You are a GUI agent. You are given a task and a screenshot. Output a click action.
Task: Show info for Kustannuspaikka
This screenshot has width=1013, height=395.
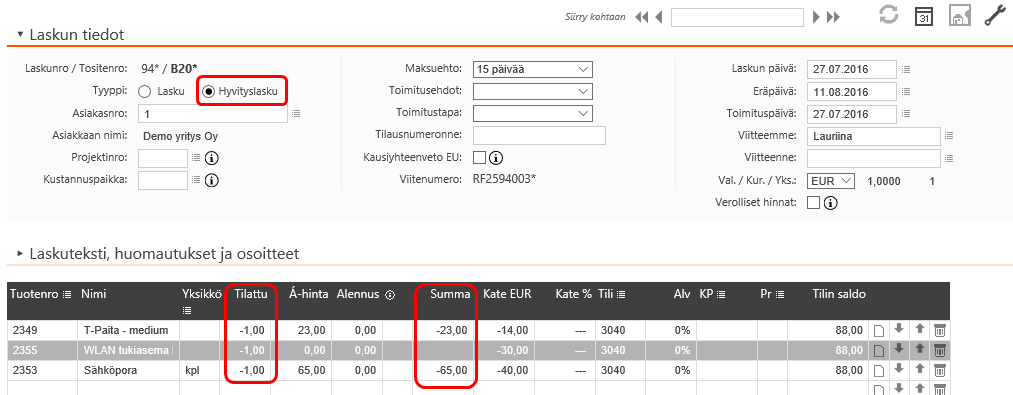pyautogui.click(x=211, y=180)
